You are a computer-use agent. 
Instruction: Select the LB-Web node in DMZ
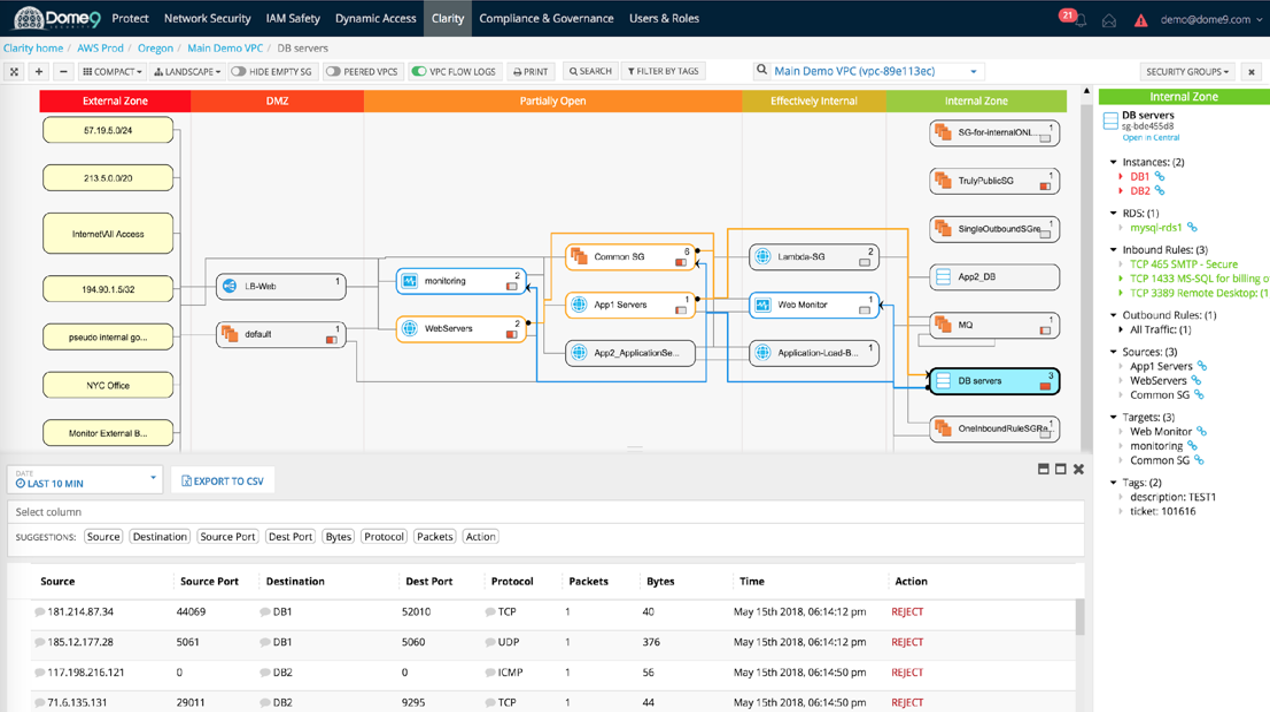coord(280,286)
